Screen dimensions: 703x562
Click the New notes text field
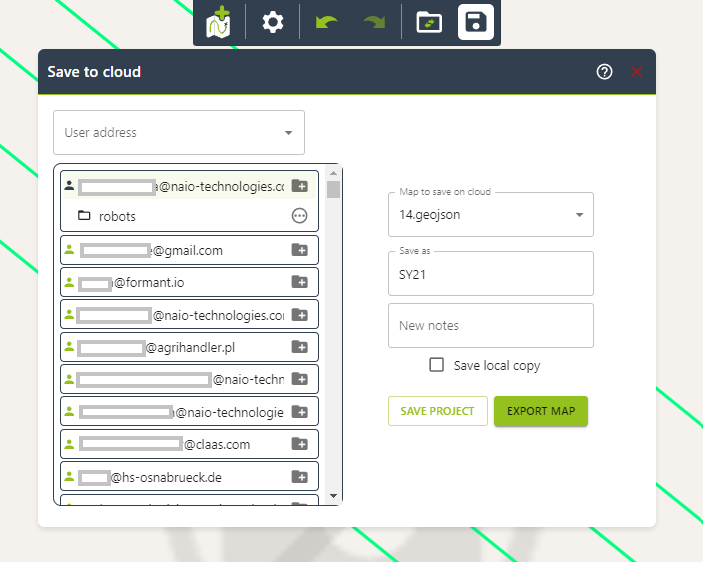click(490, 326)
